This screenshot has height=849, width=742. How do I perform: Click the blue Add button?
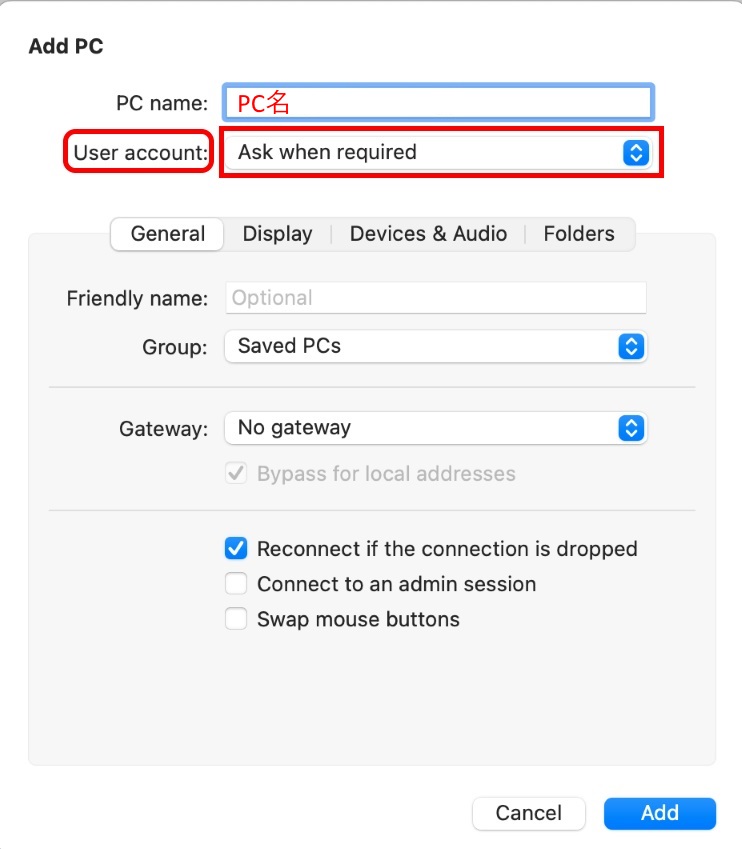coord(659,813)
